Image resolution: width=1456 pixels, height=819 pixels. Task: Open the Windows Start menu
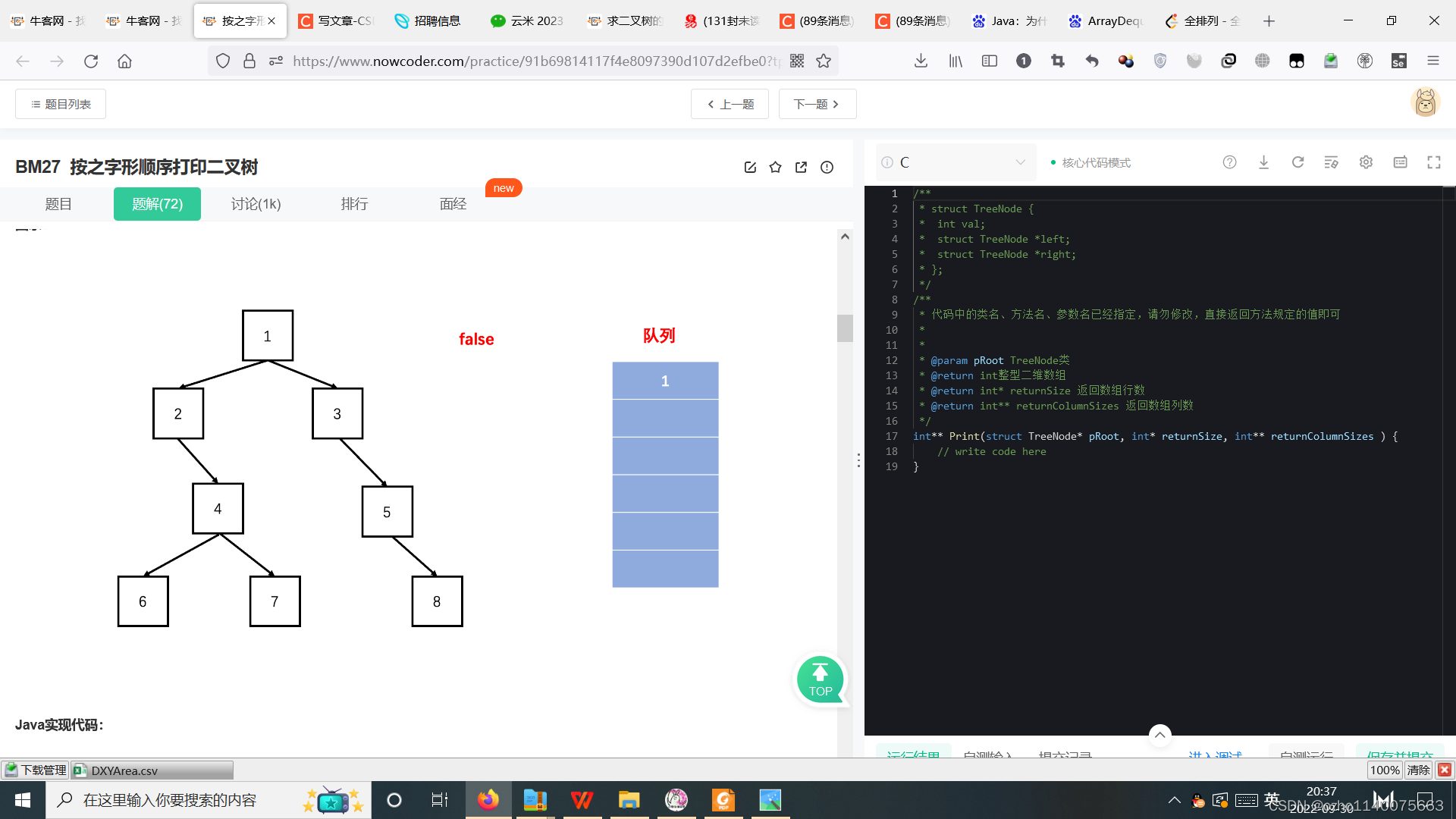(23, 800)
